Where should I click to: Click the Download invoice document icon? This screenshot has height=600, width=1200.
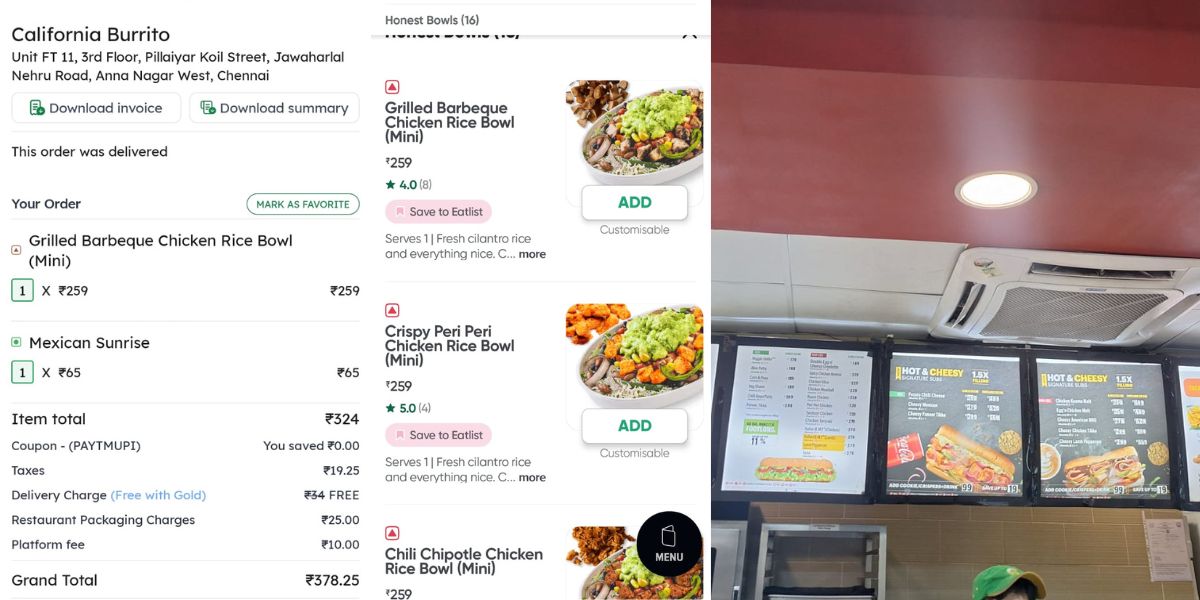[37, 108]
